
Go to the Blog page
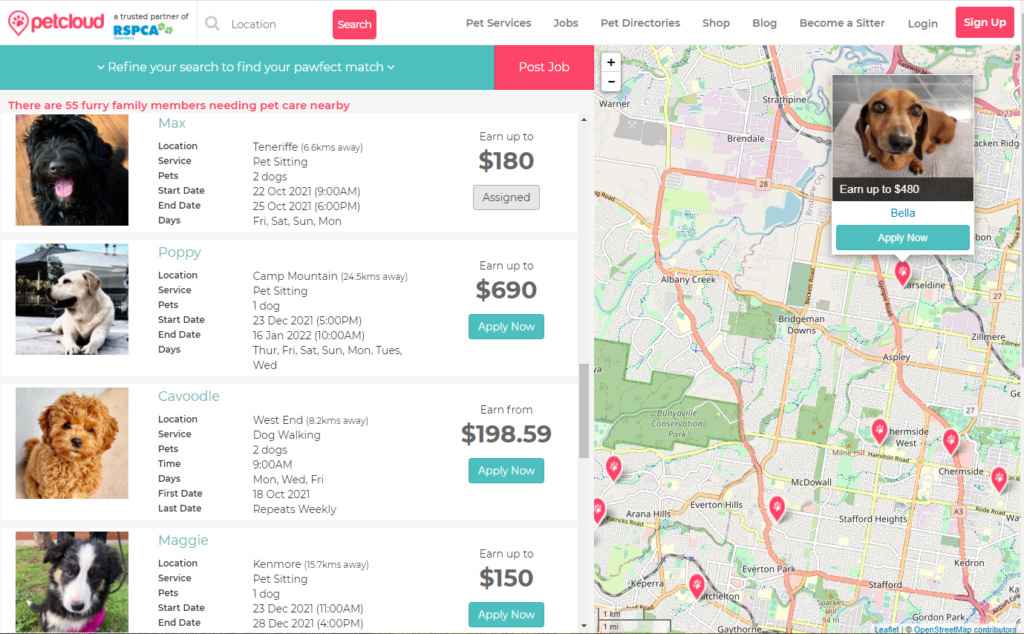click(x=764, y=23)
